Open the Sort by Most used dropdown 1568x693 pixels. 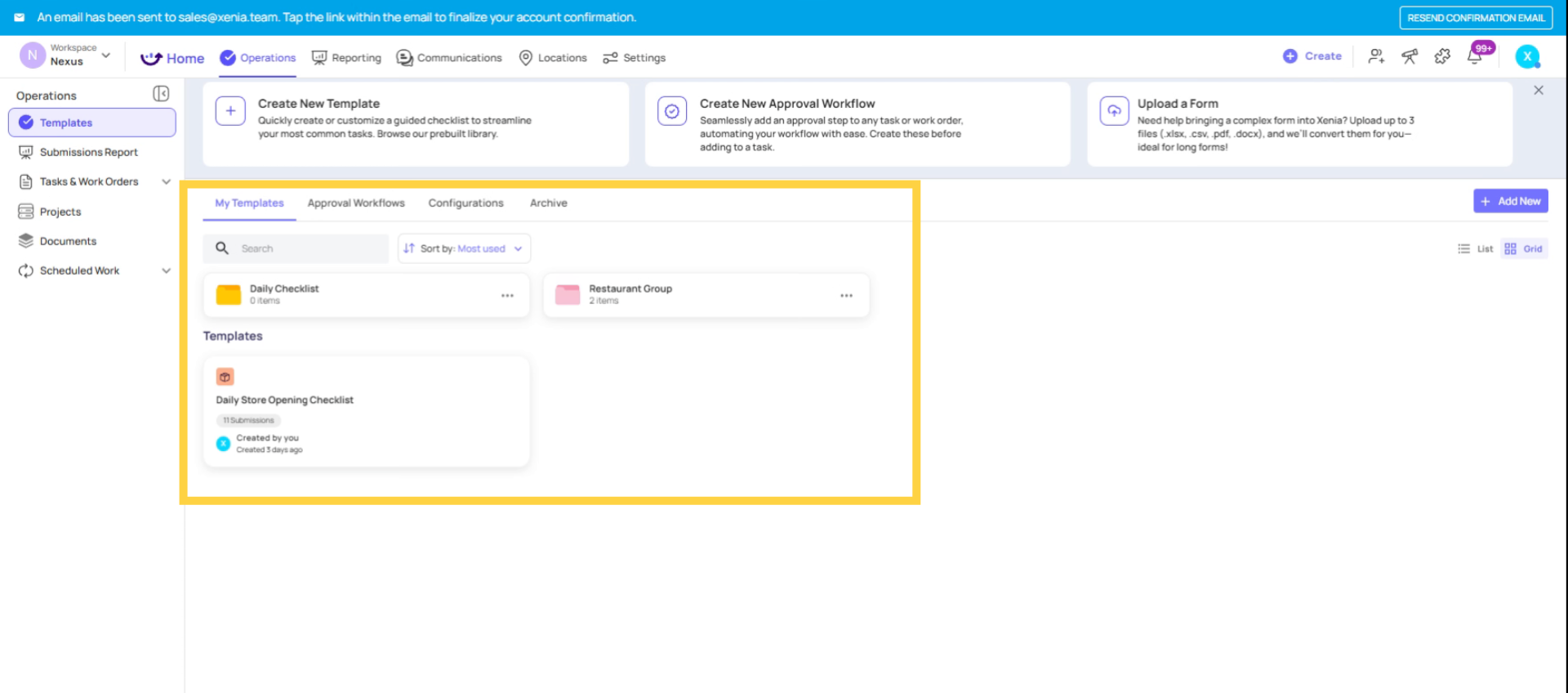464,248
